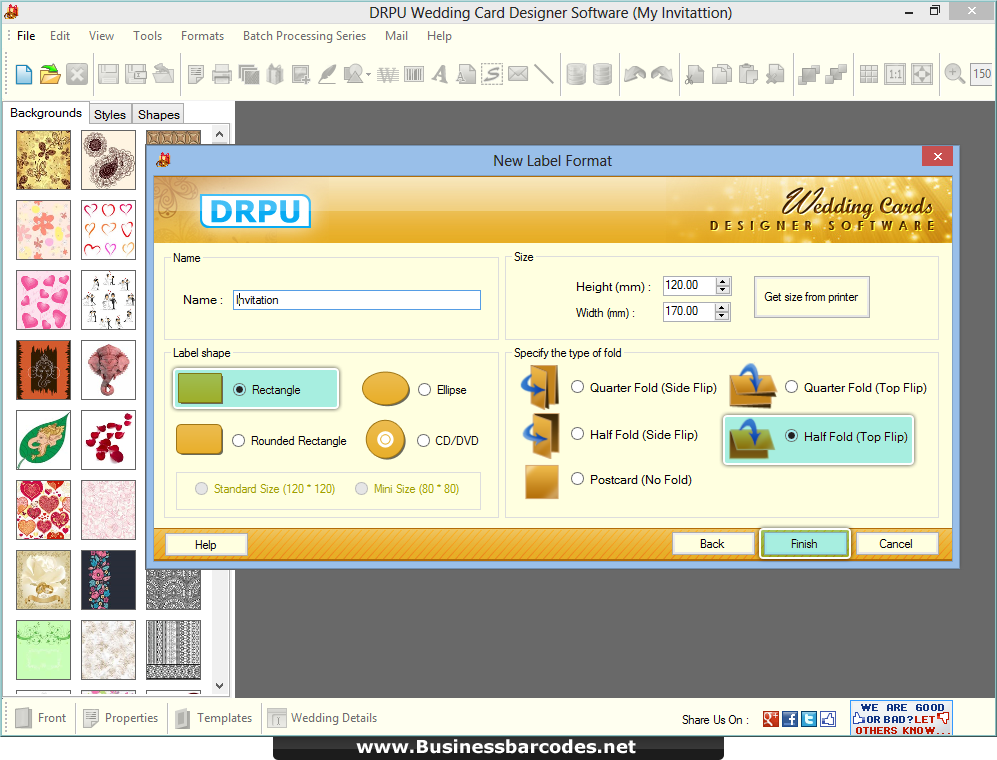
Task: Switch to the Shapes tab
Action: pos(159,114)
